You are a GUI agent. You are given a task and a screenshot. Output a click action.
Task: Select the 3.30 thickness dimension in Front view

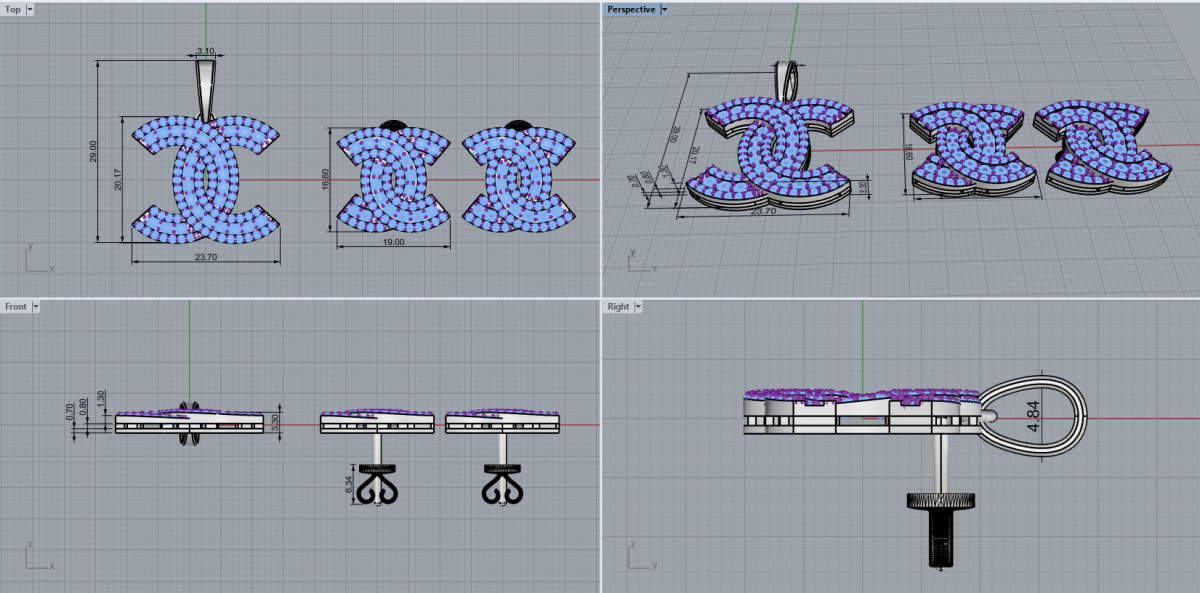click(277, 421)
